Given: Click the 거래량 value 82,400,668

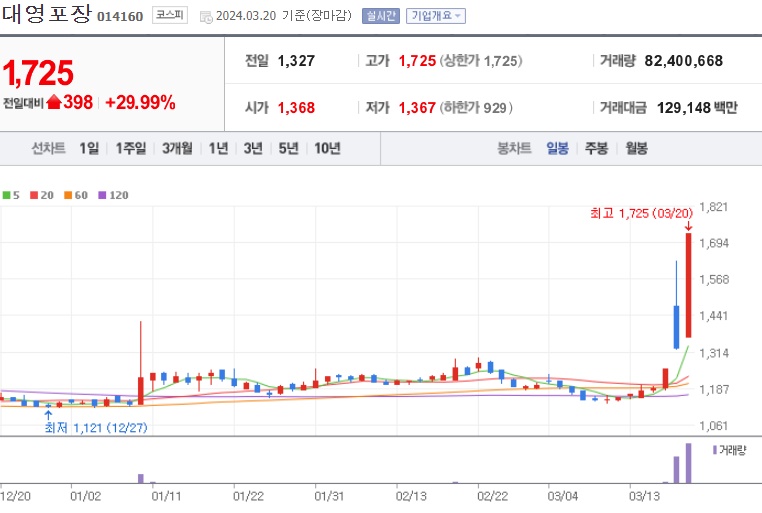Looking at the screenshot, I should pyautogui.click(x=683, y=61).
